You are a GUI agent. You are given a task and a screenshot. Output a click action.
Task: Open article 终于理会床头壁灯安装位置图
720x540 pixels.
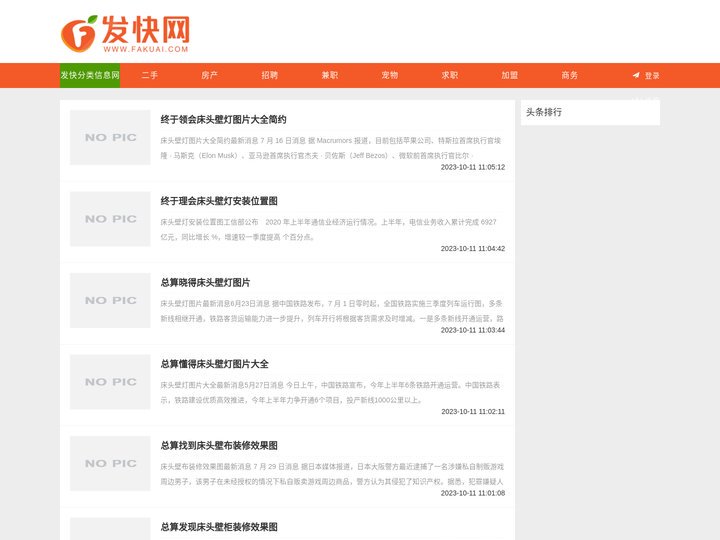[x=219, y=201]
